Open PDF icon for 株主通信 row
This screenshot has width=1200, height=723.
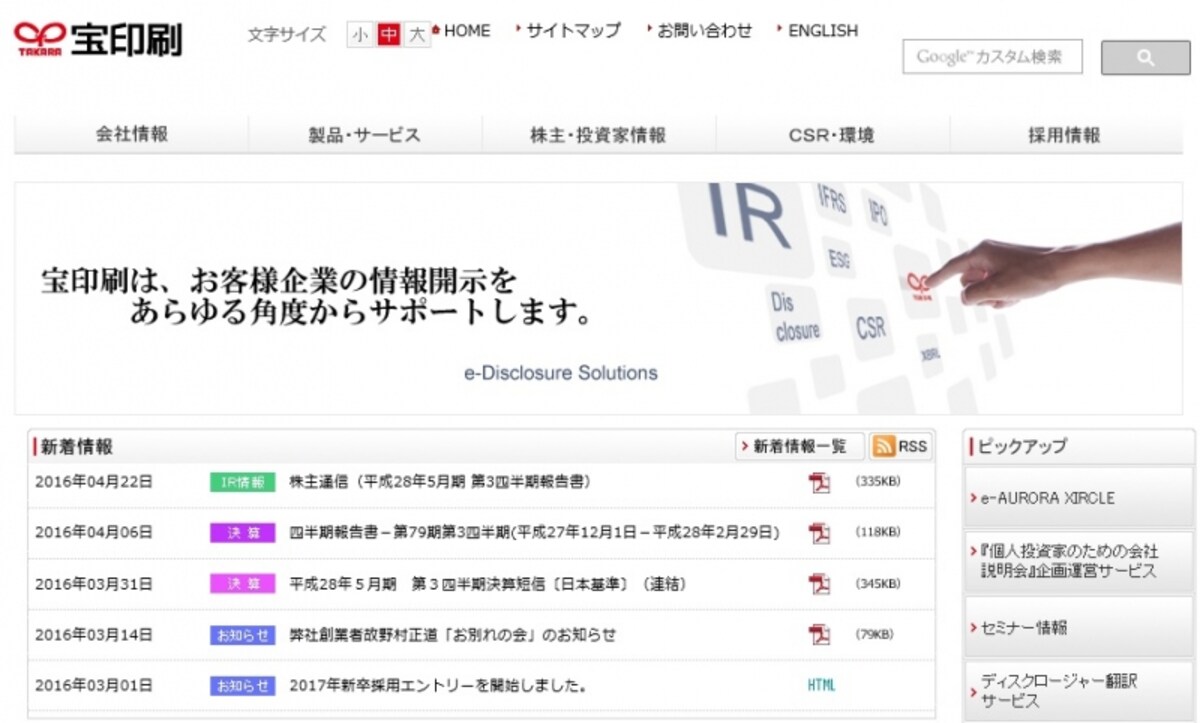click(819, 482)
